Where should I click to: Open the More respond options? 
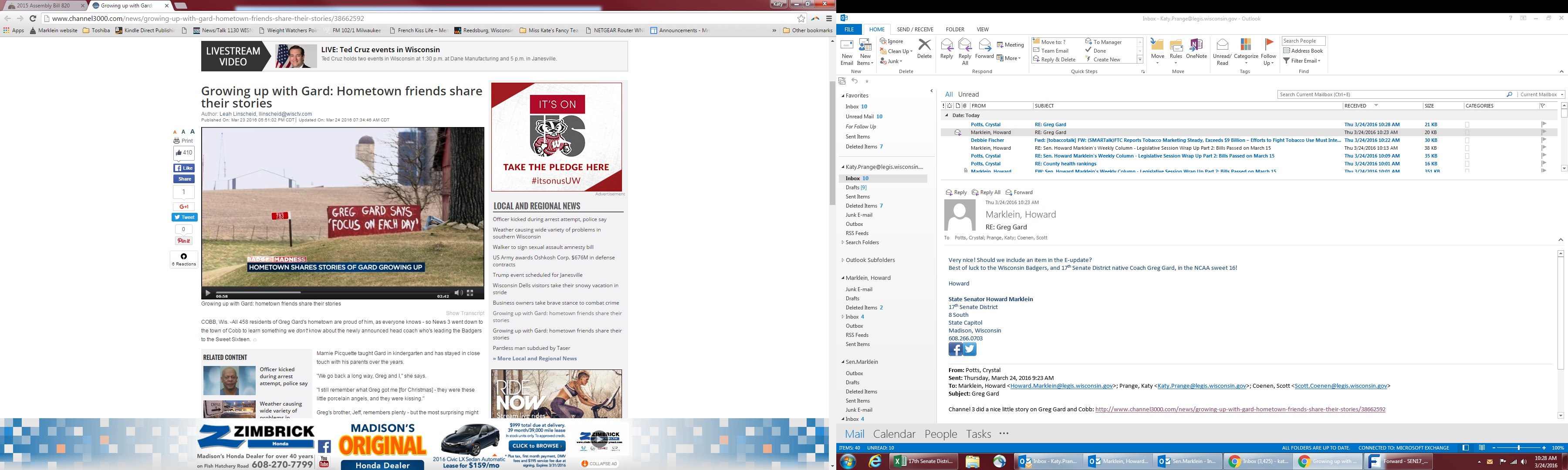click(x=1009, y=58)
